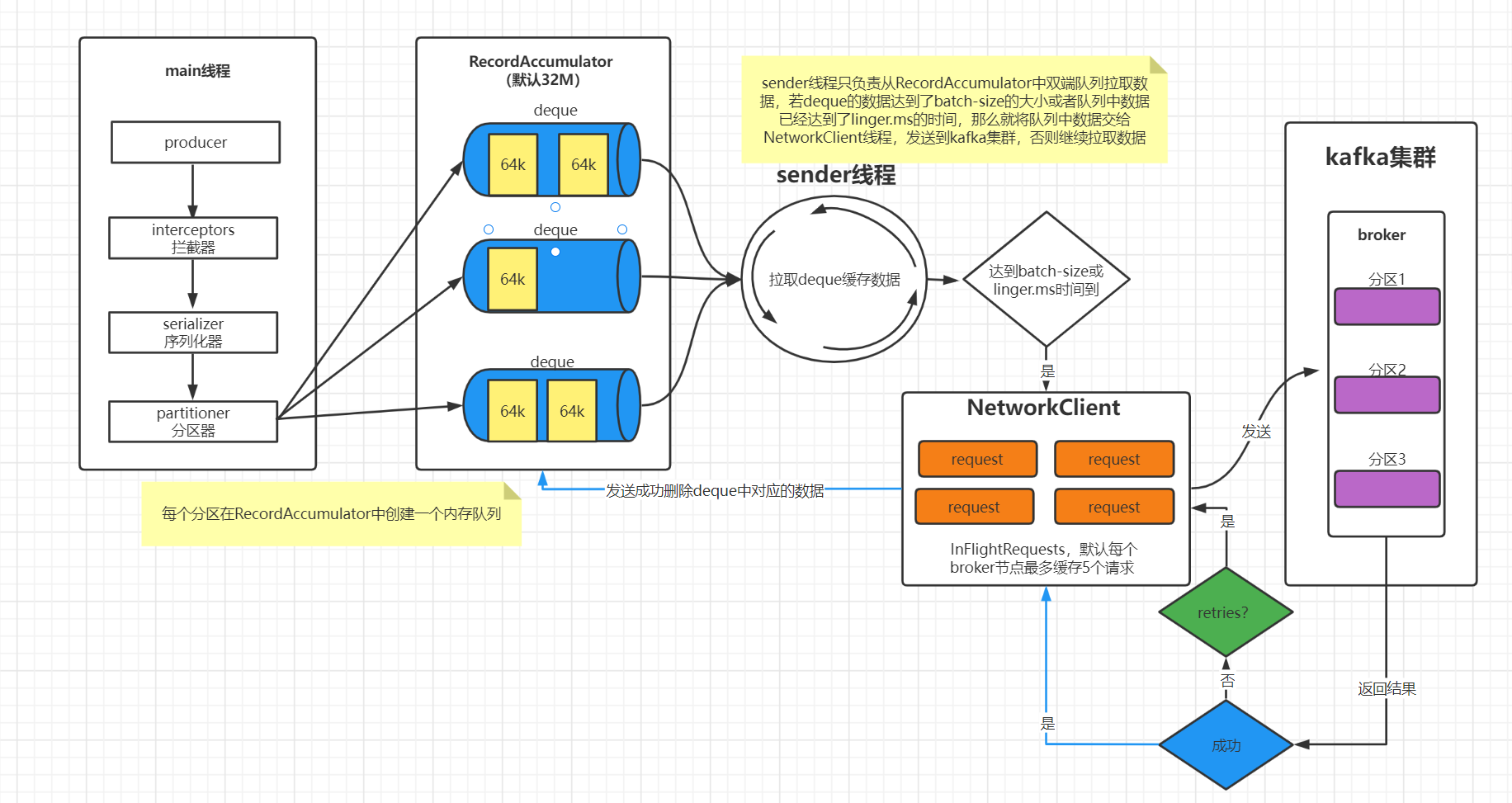Select the bottom-left orange request box
The width and height of the screenshot is (1512, 803).
(974, 507)
